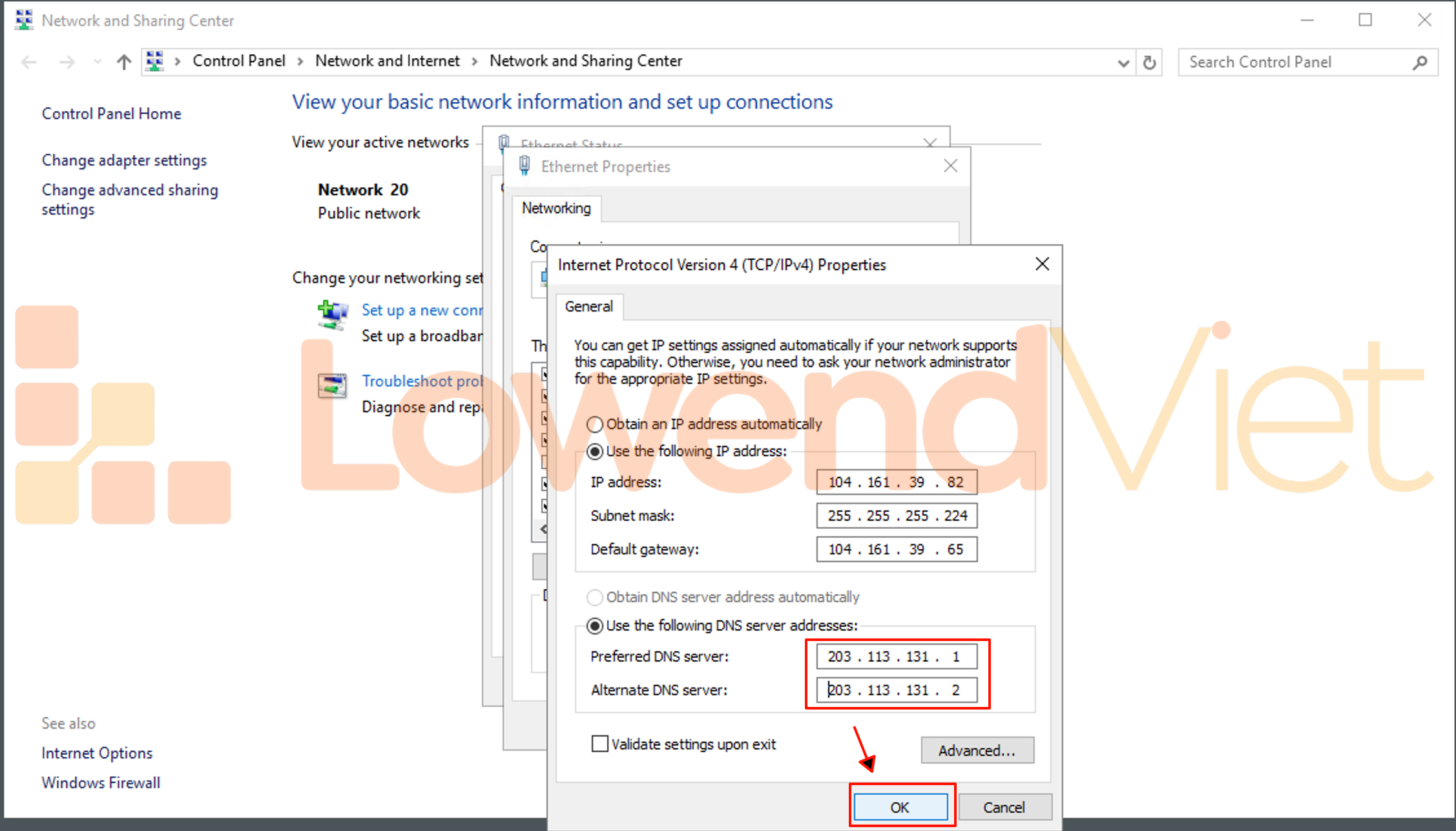Open the recent locations dropdown arrow
The image size is (1456, 831).
97,62
